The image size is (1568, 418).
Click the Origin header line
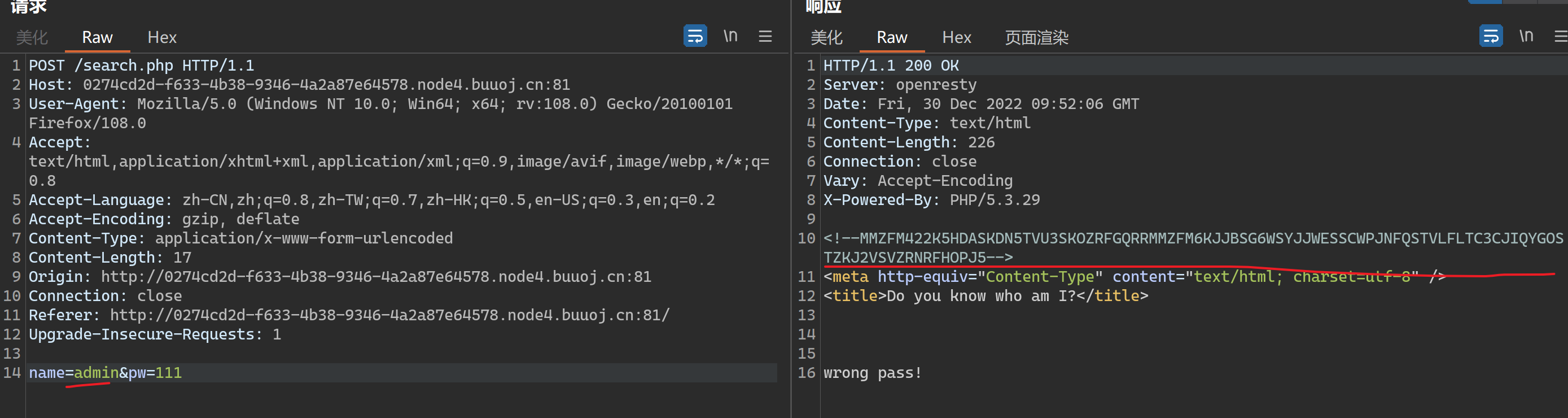(340, 277)
